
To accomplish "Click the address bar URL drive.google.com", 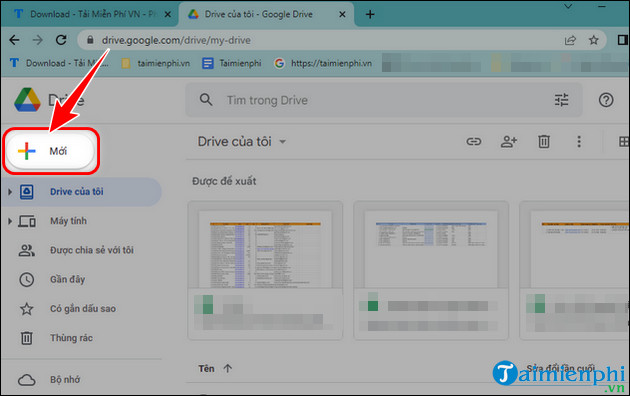I will tap(176, 40).
